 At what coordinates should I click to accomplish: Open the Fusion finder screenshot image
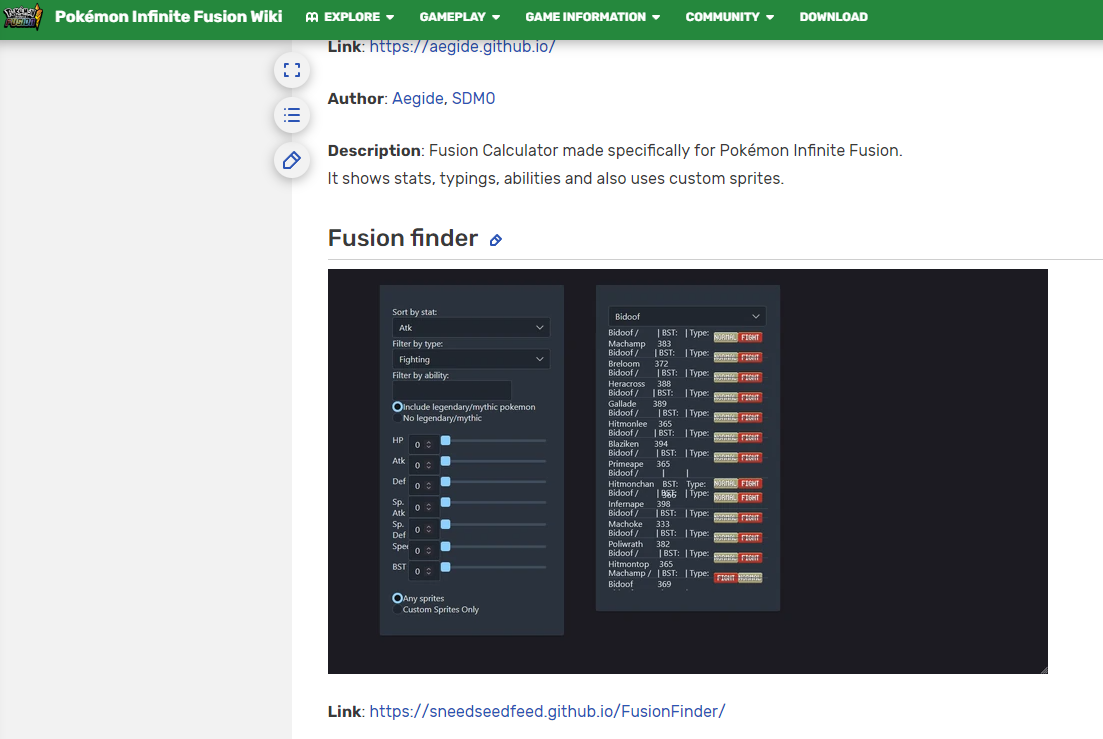pyautogui.click(x=687, y=471)
